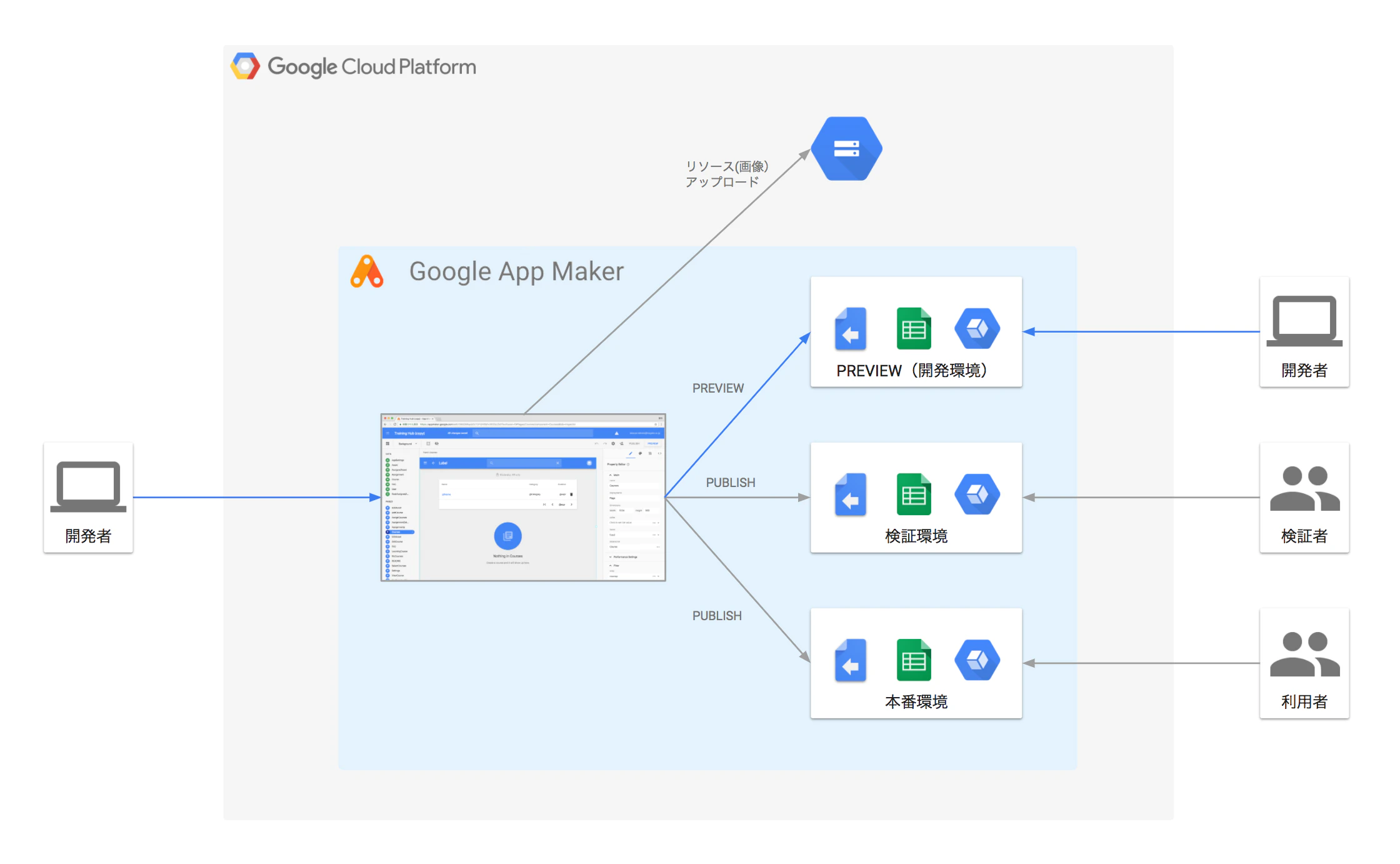This screenshot has height=864, width=1400.
Task: Click Apps Script icon in 検証環境 box
Action: pos(851,495)
